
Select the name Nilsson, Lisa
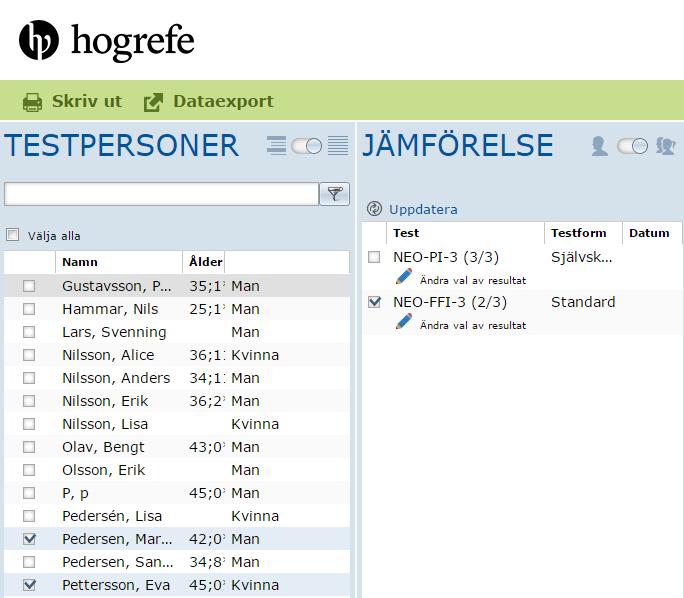point(105,424)
